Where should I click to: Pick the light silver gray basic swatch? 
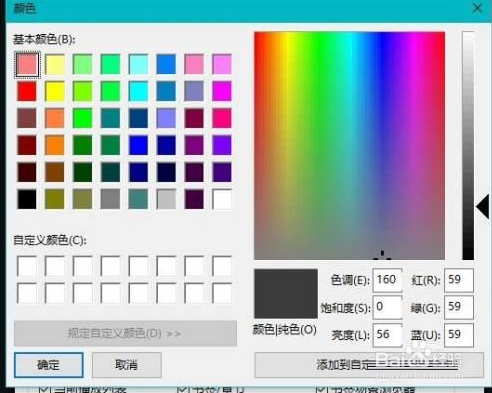(166, 199)
